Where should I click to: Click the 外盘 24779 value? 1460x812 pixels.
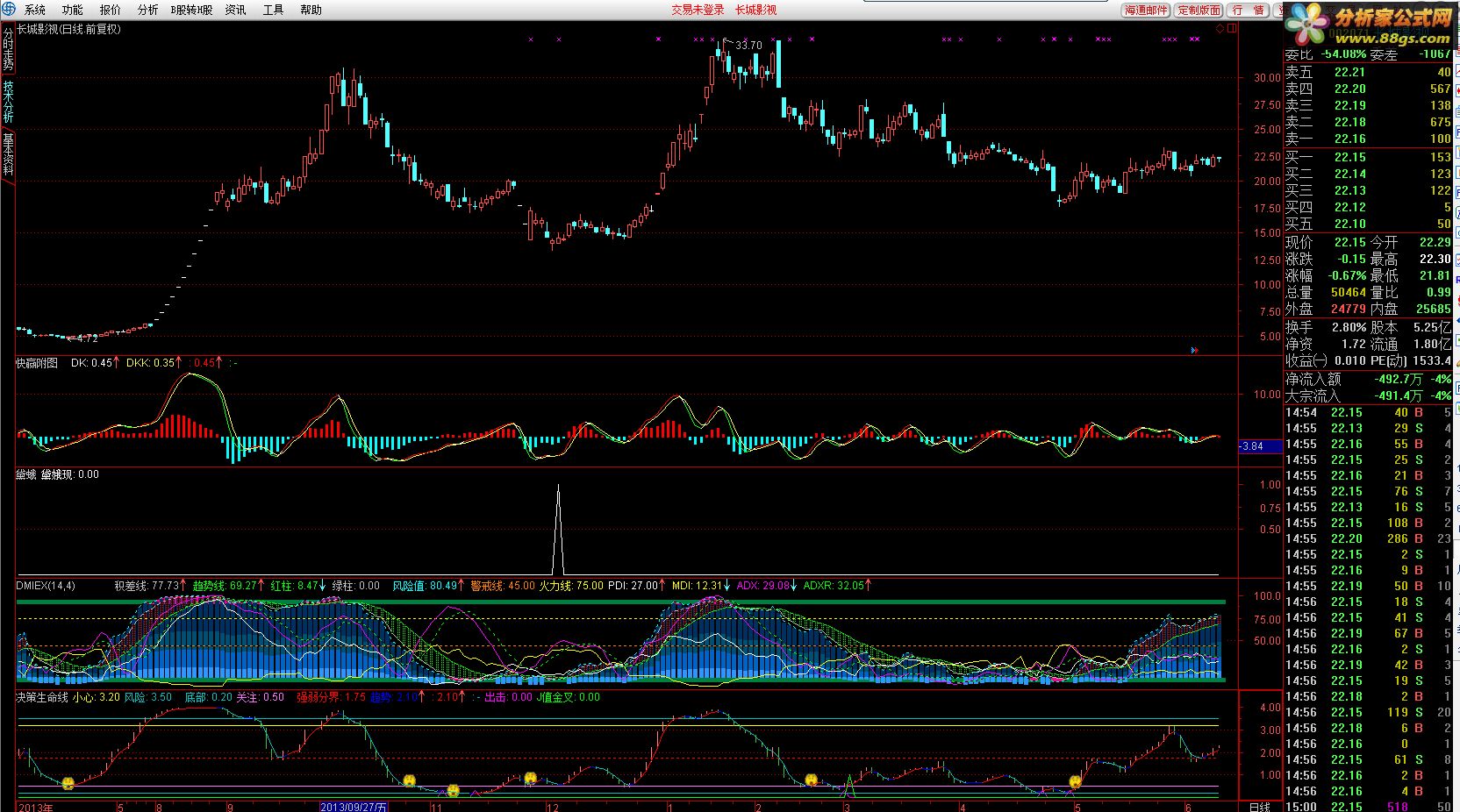(1349, 309)
